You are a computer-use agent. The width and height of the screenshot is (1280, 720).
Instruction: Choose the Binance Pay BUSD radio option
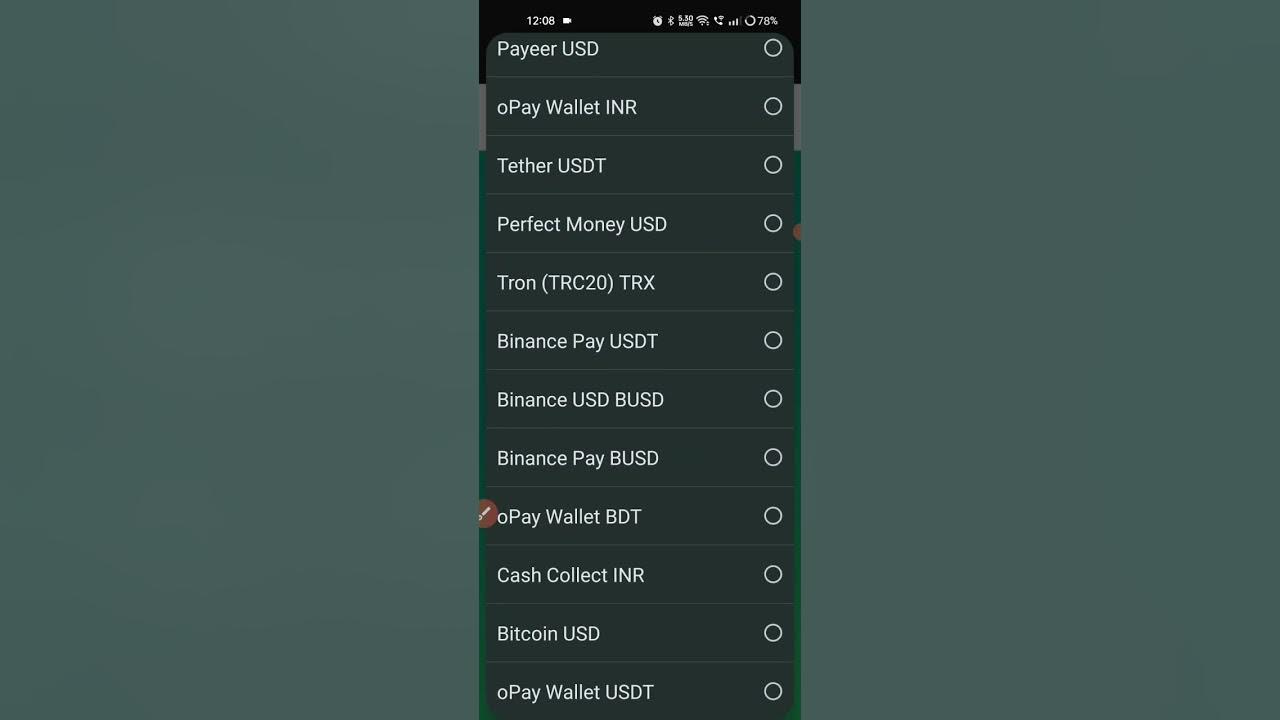pos(773,457)
